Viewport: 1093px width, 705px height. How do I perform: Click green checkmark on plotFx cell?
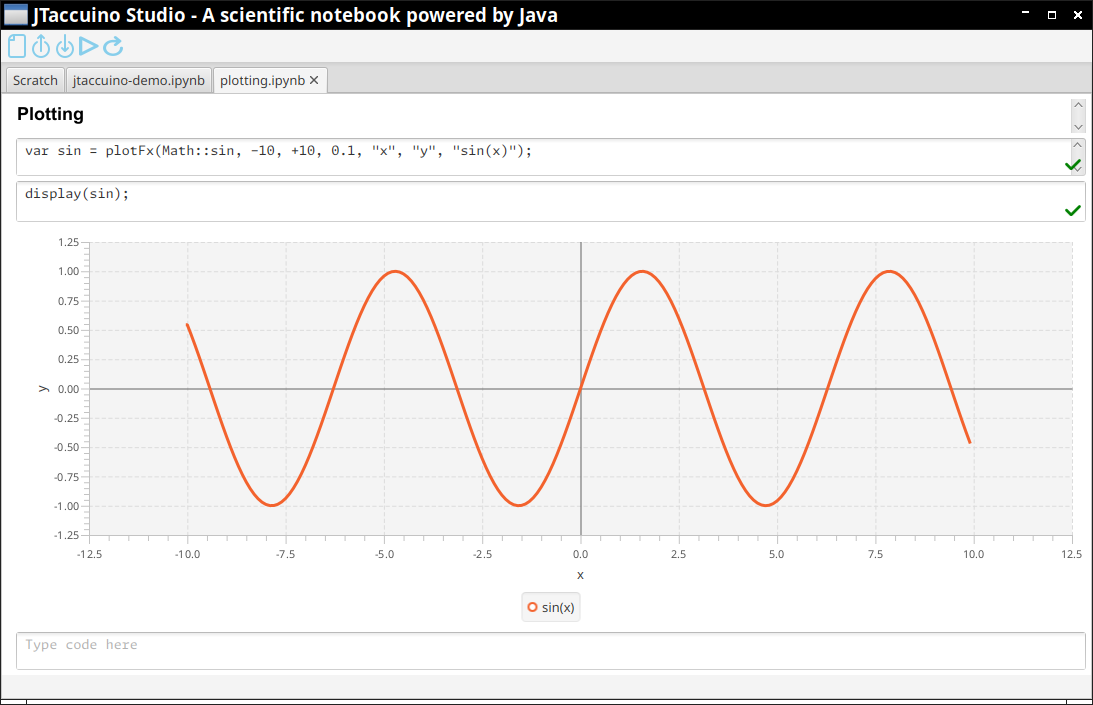[x=1073, y=165]
